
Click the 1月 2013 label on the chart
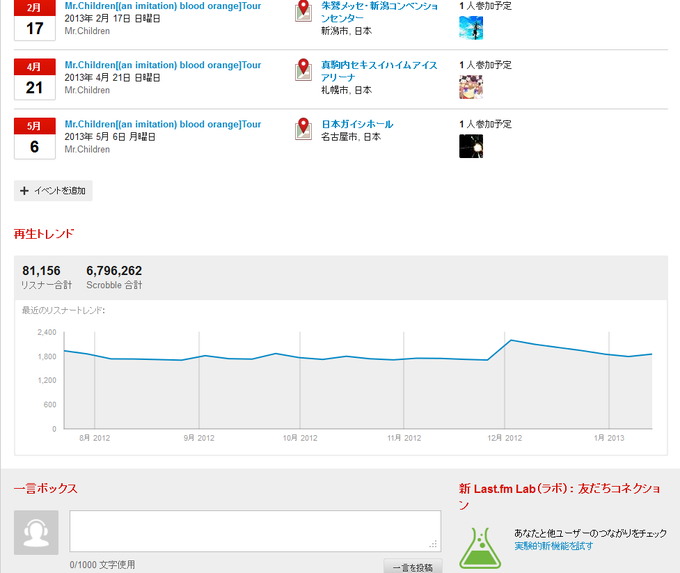coord(609,438)
